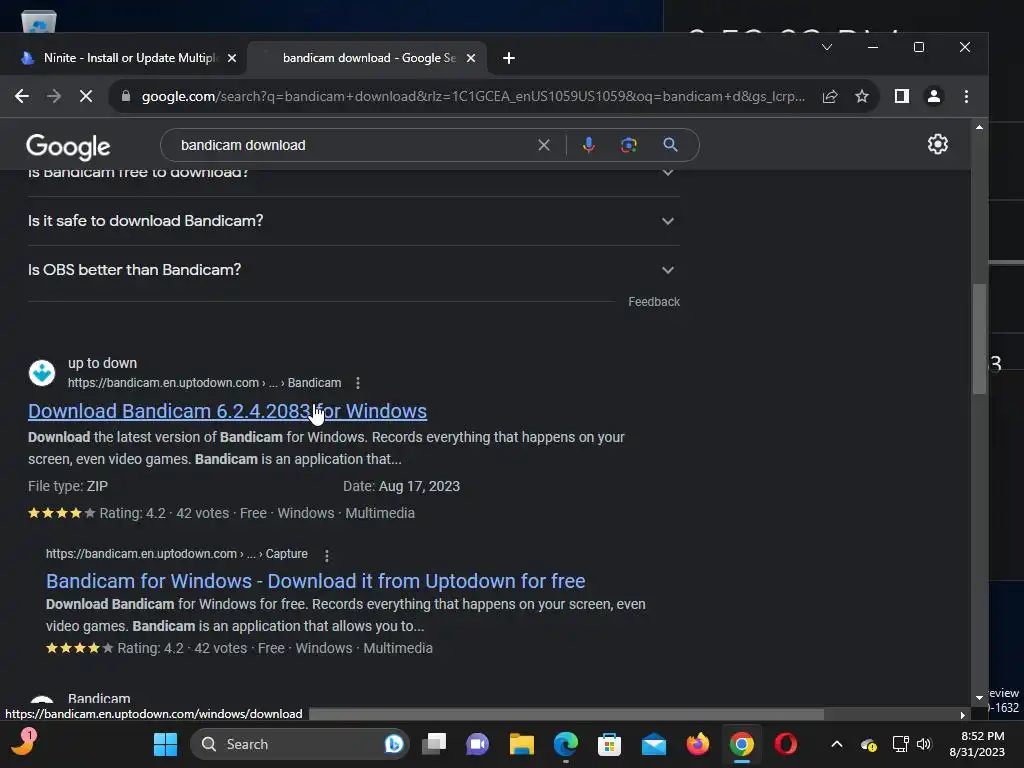Viewport: 1024px width, 768px height.
Task: Go back with the browser back arrow
Action: (22, 97)
